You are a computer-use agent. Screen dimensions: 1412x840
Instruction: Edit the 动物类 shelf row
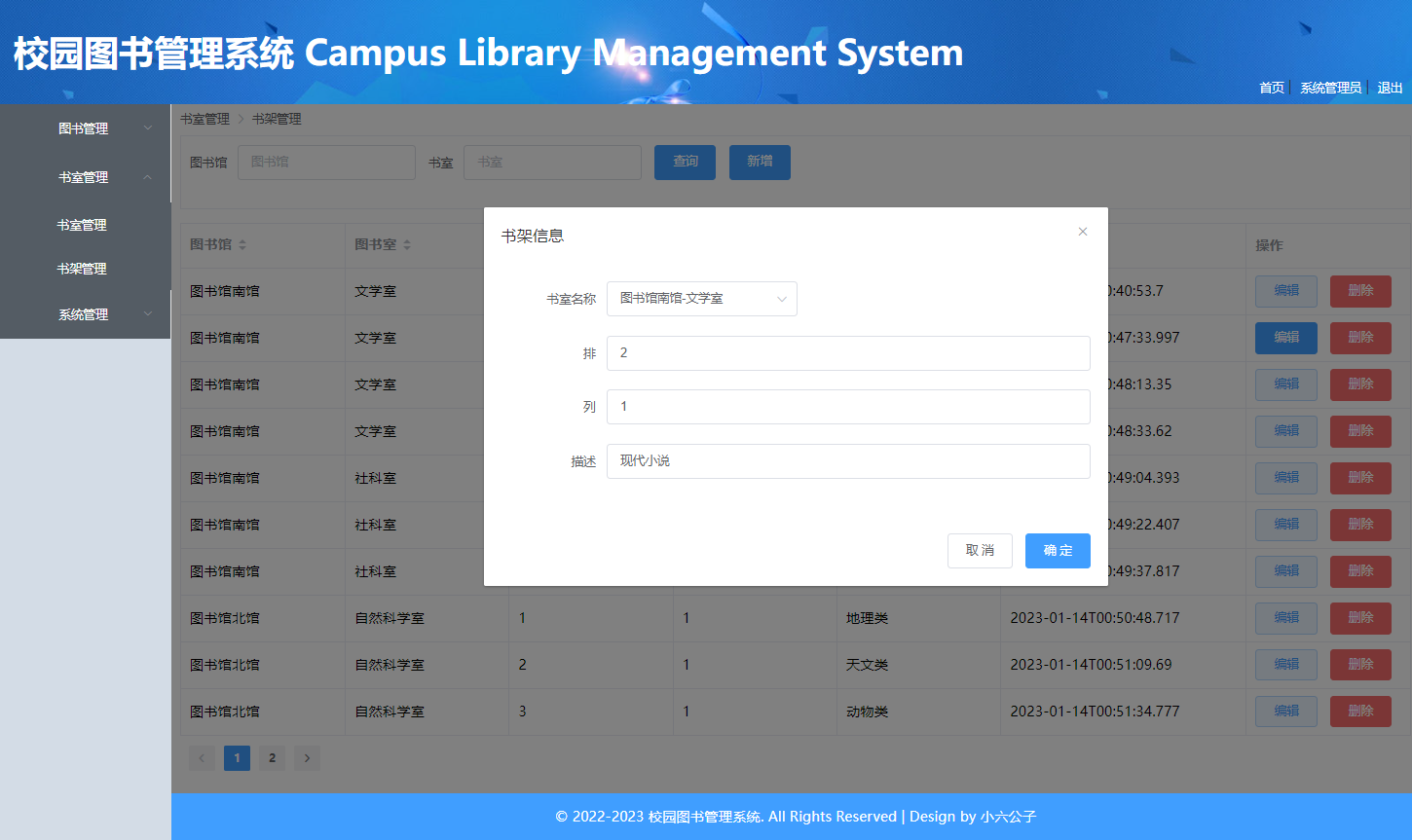point(1286,712)
